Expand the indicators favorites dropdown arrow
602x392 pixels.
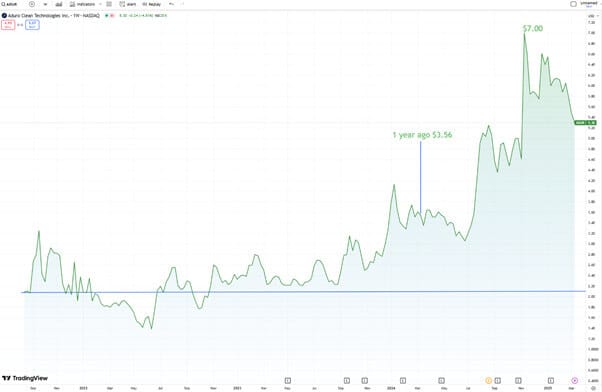click(x=100, y=4)
